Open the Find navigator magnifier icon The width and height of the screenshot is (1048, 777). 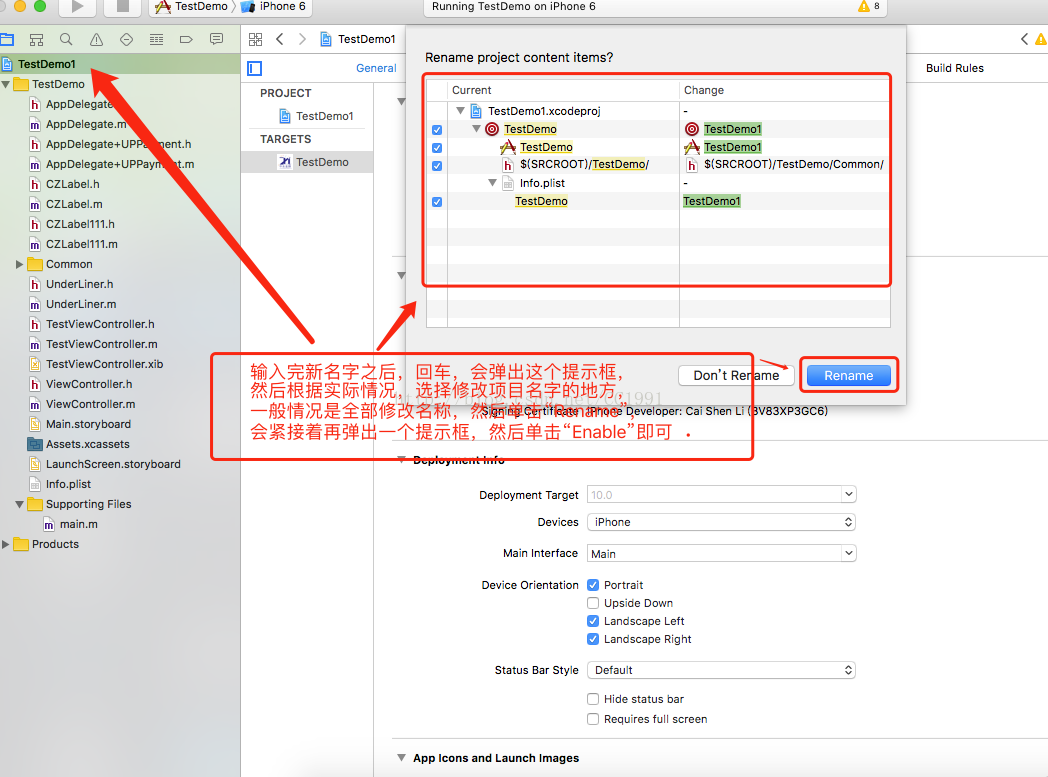(x=66, y=39)
